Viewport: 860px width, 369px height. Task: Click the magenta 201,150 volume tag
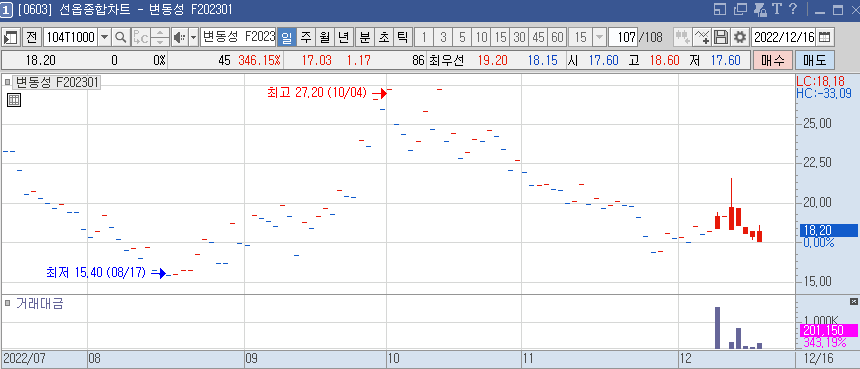click(x=828, y=330)
